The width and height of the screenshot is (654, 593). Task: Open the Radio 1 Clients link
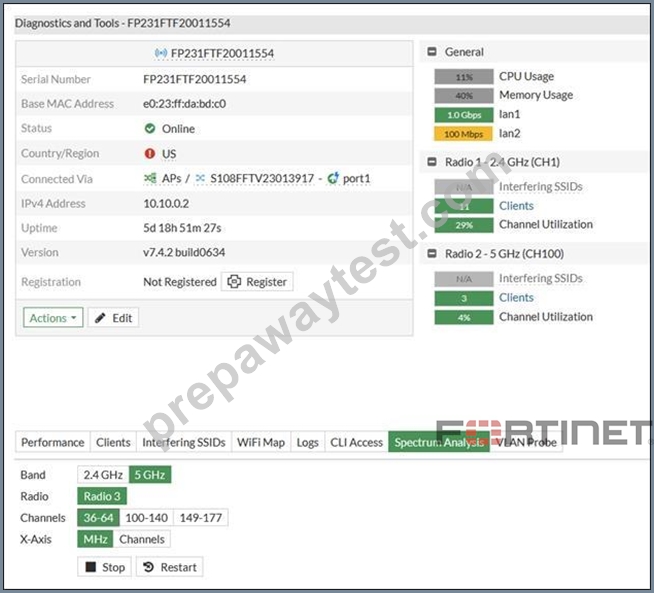(516, 206)
